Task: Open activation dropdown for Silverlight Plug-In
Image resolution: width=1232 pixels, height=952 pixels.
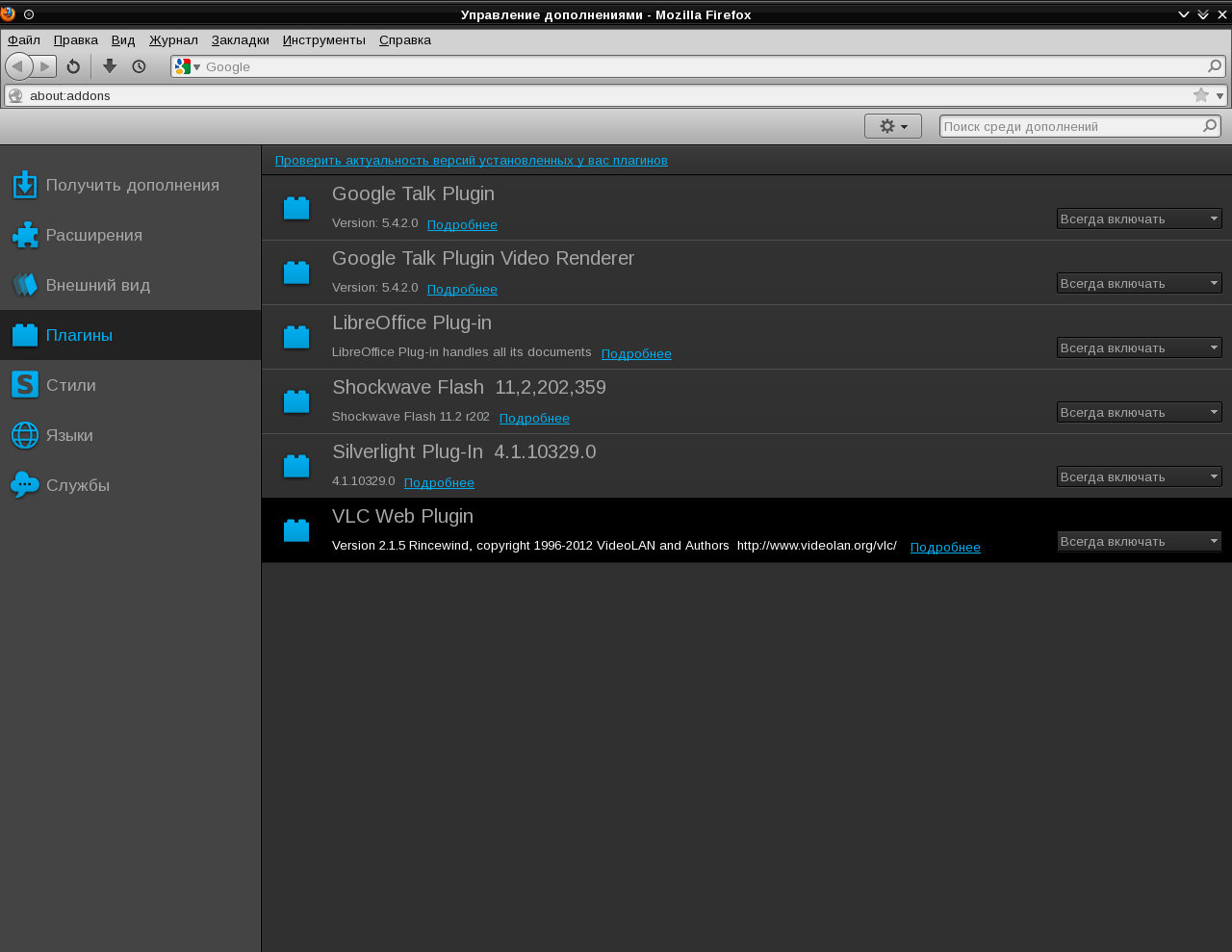Action: tap(1140, 476)
